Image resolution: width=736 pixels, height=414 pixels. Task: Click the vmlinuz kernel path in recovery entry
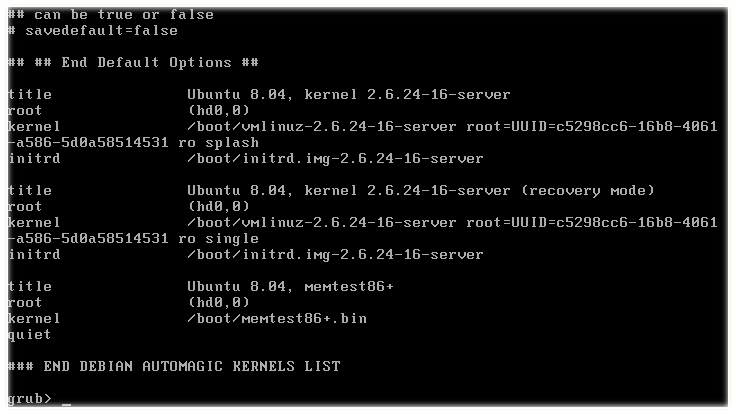[x=323, y=222]
